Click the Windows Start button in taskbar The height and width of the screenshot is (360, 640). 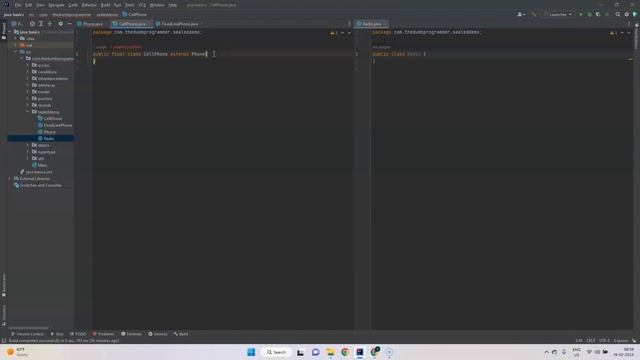pyautogui.click(x=251, y=352)
